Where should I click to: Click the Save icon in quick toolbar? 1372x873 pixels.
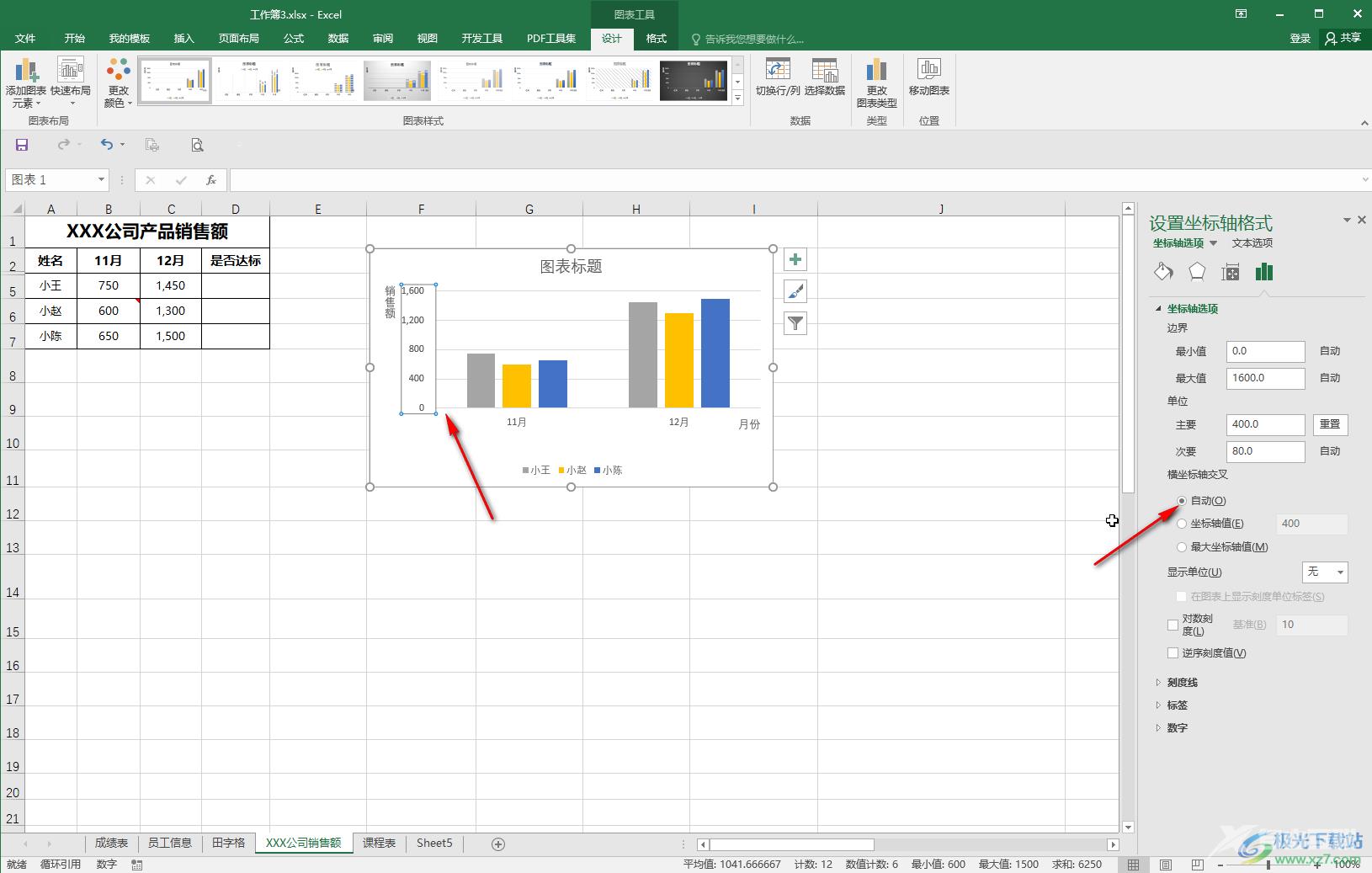pos(22,145)
